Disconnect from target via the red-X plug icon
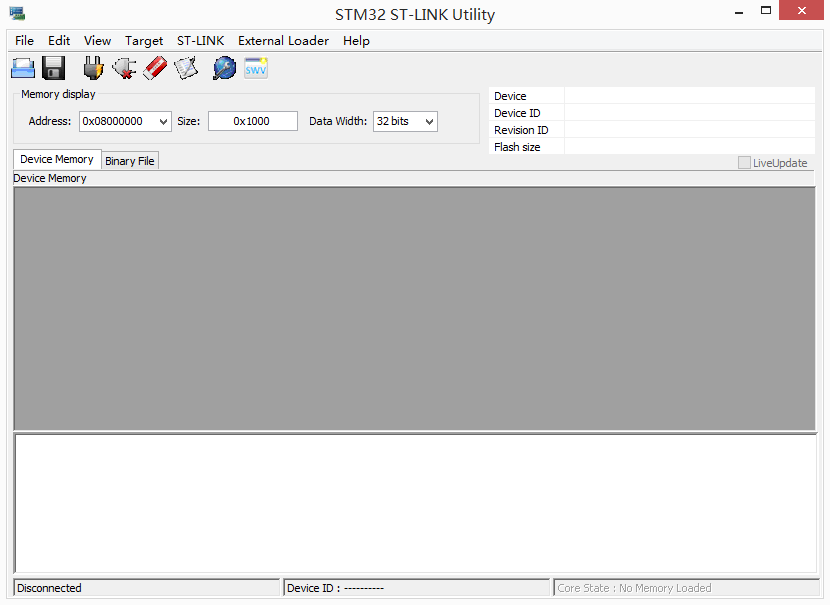Screen dimensions: 830x605 click(x=123, y=67)
